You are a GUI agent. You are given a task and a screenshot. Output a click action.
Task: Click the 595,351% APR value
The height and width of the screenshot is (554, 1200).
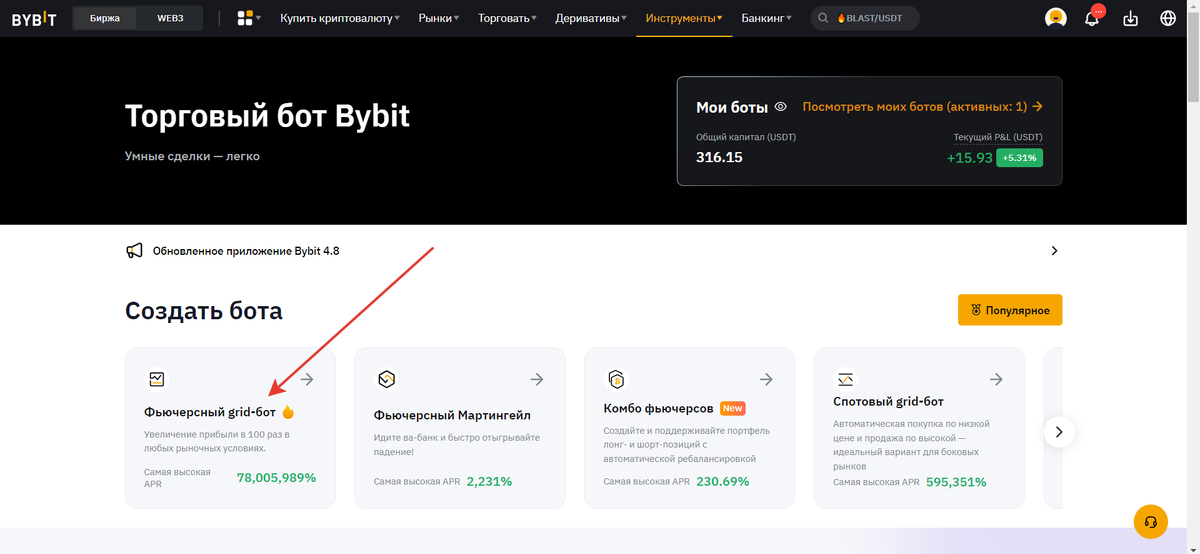(x=956, y=481)
